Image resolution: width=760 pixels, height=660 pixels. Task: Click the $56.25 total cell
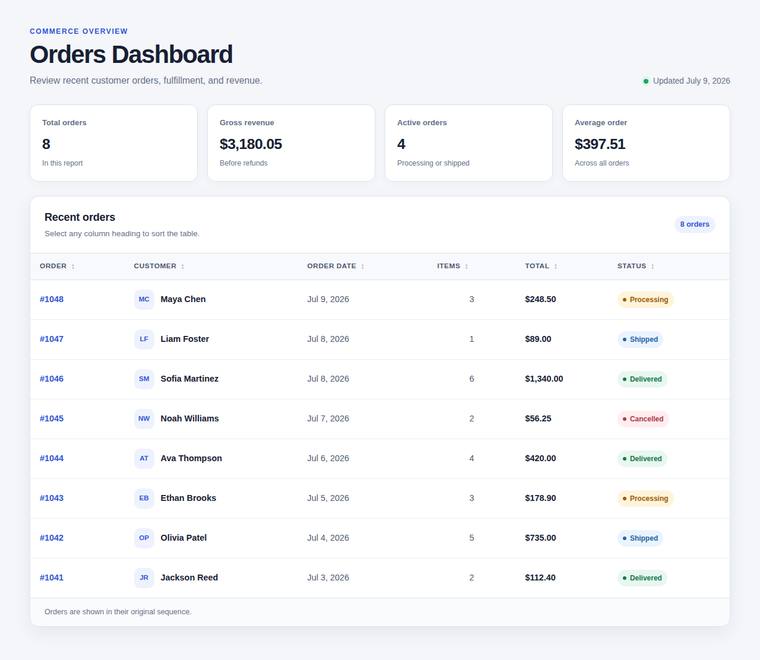[x=538, y=419]
